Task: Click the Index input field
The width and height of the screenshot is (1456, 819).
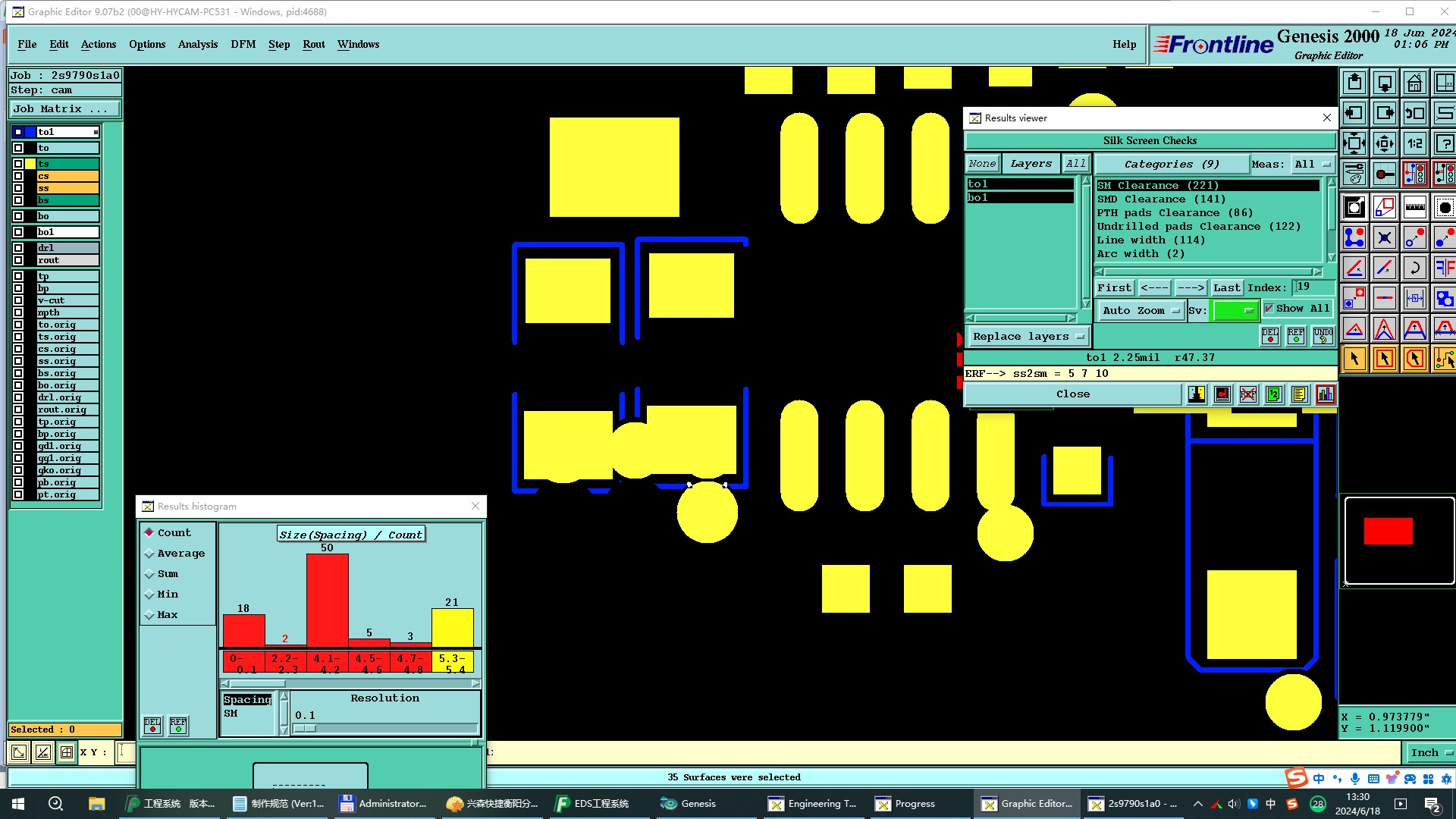Action: (x=1314, y=287)
